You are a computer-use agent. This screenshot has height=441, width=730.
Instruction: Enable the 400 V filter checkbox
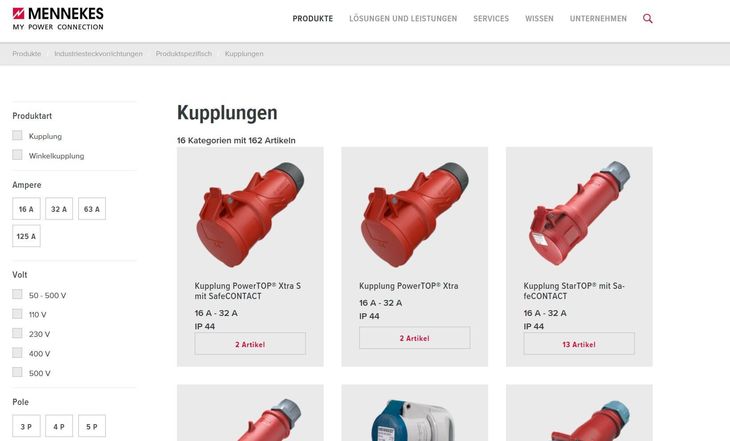pyautogui.click(x=17, y=353)
